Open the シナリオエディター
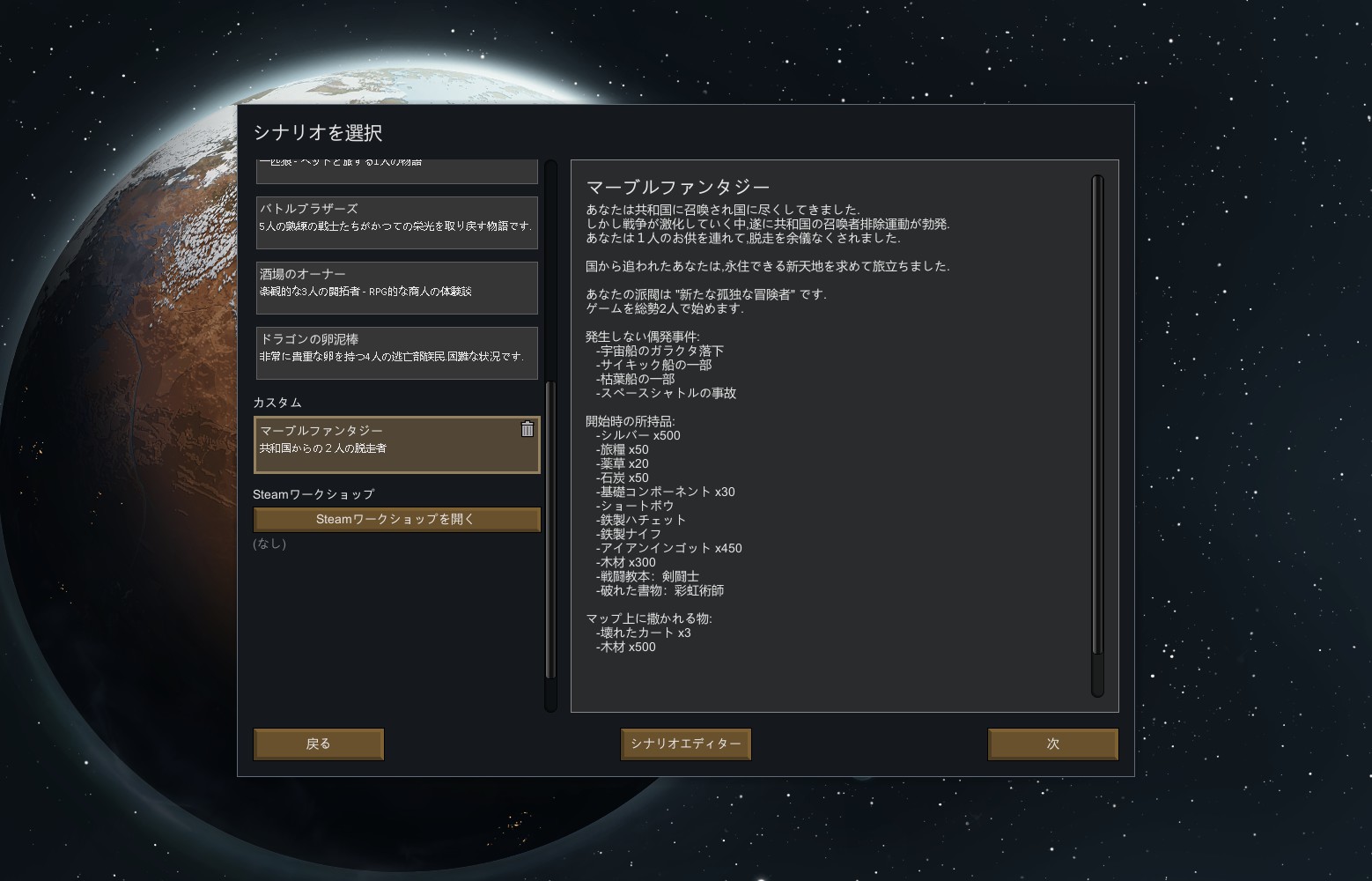Screen dimensions: 1372x881 pos(686,744)
